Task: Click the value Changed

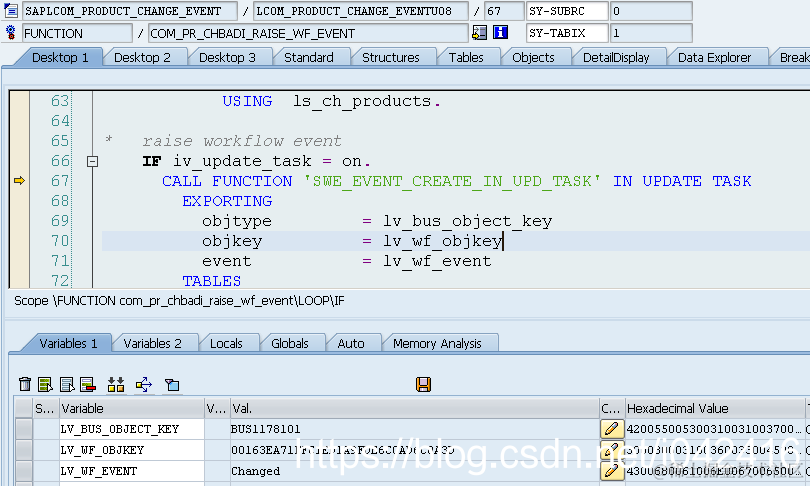Action: pos(256,472)
